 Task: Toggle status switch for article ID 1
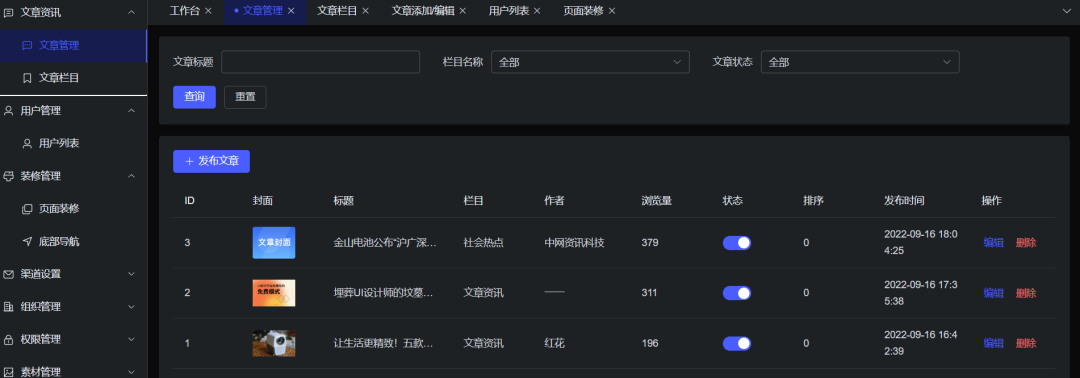pos(736,344)
